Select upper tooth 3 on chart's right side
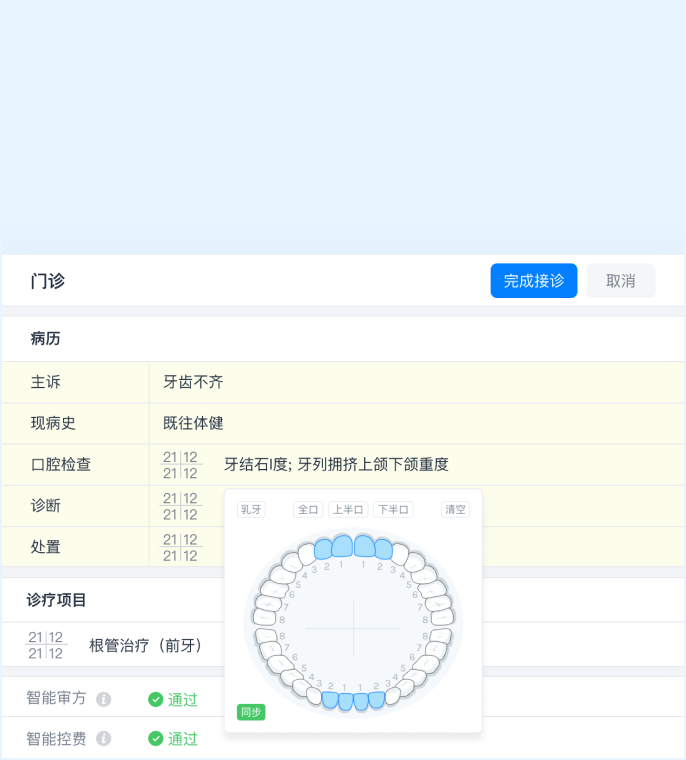Screen dimensions: 686x760 point(400,554)
